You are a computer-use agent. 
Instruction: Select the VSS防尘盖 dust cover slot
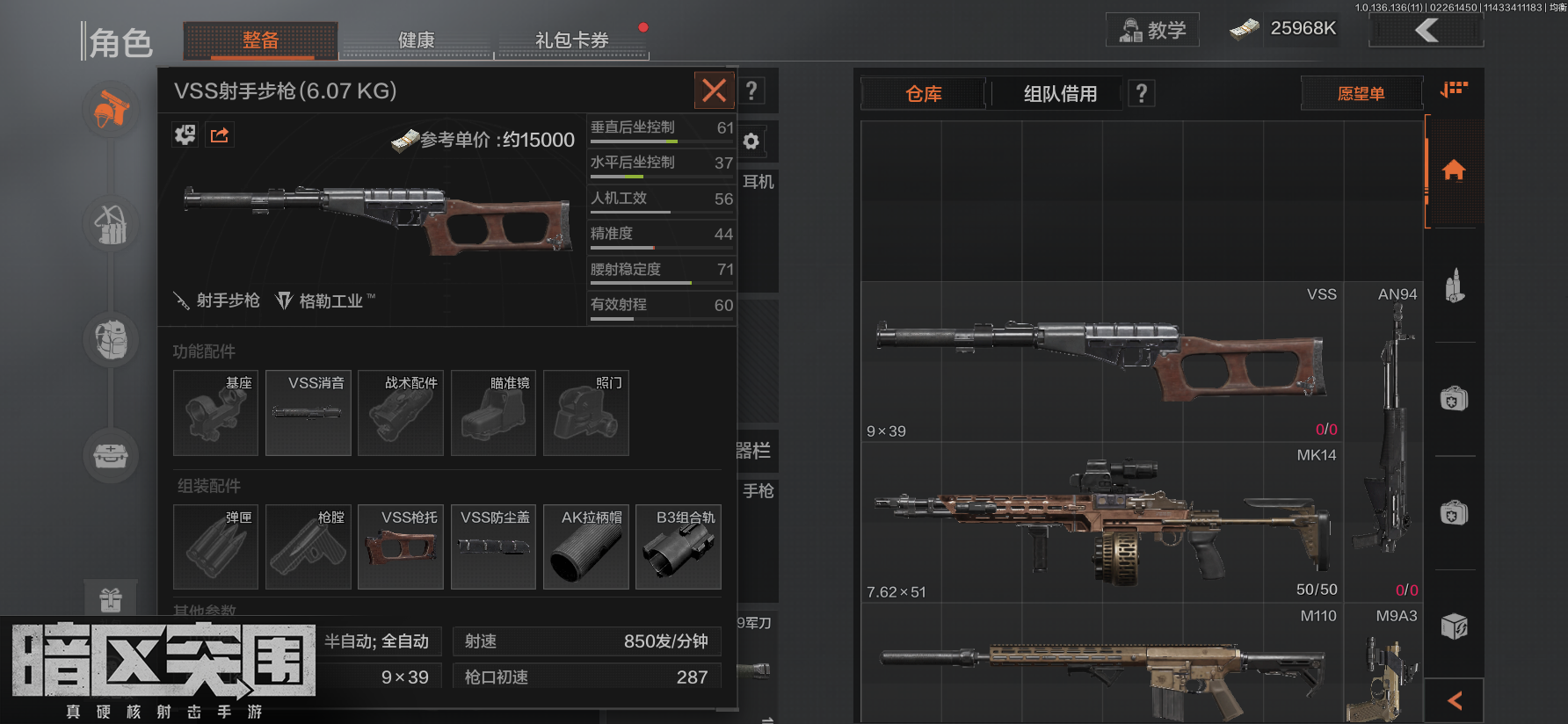pyautogui.click(x=493, y=547)
